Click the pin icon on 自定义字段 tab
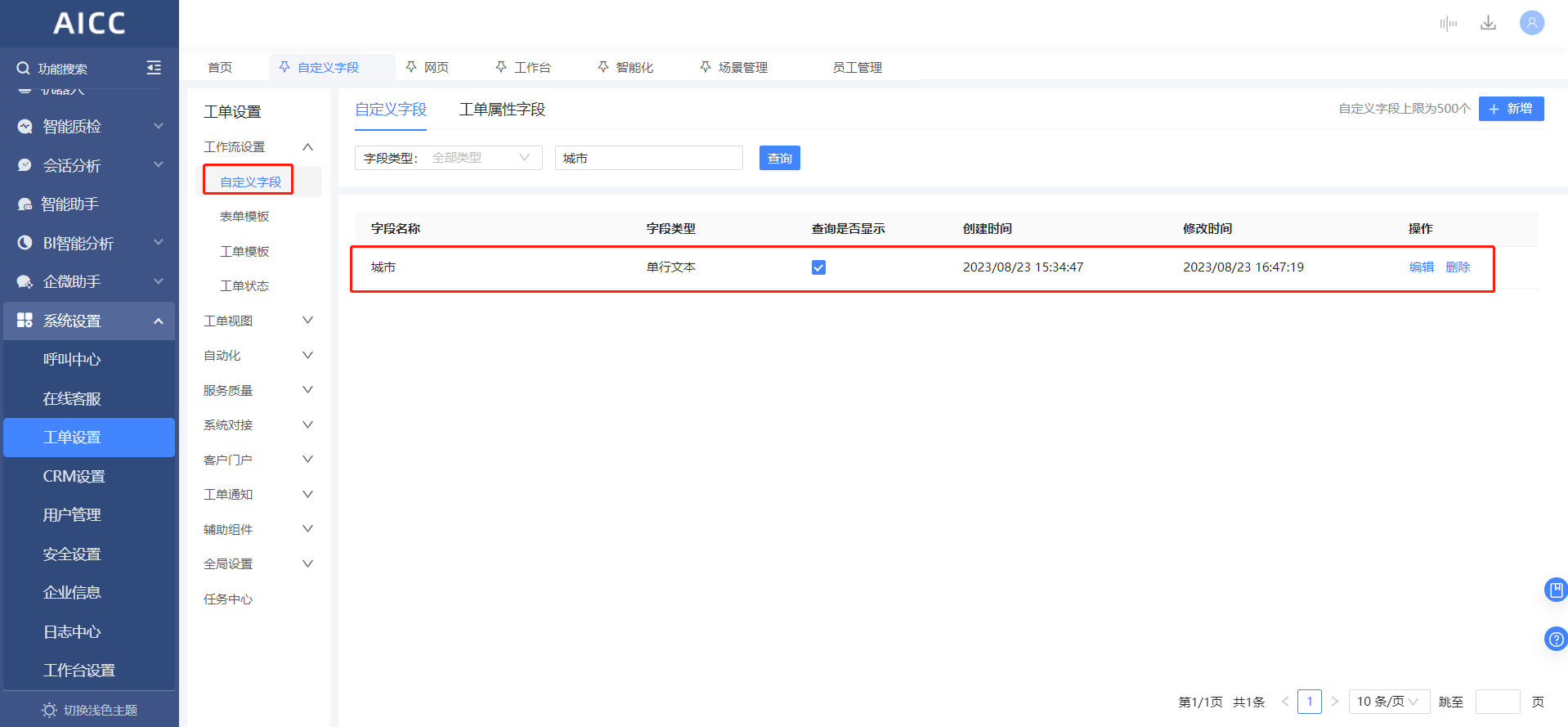Screen dimensions: 1568x727 (x=284, y=67)
